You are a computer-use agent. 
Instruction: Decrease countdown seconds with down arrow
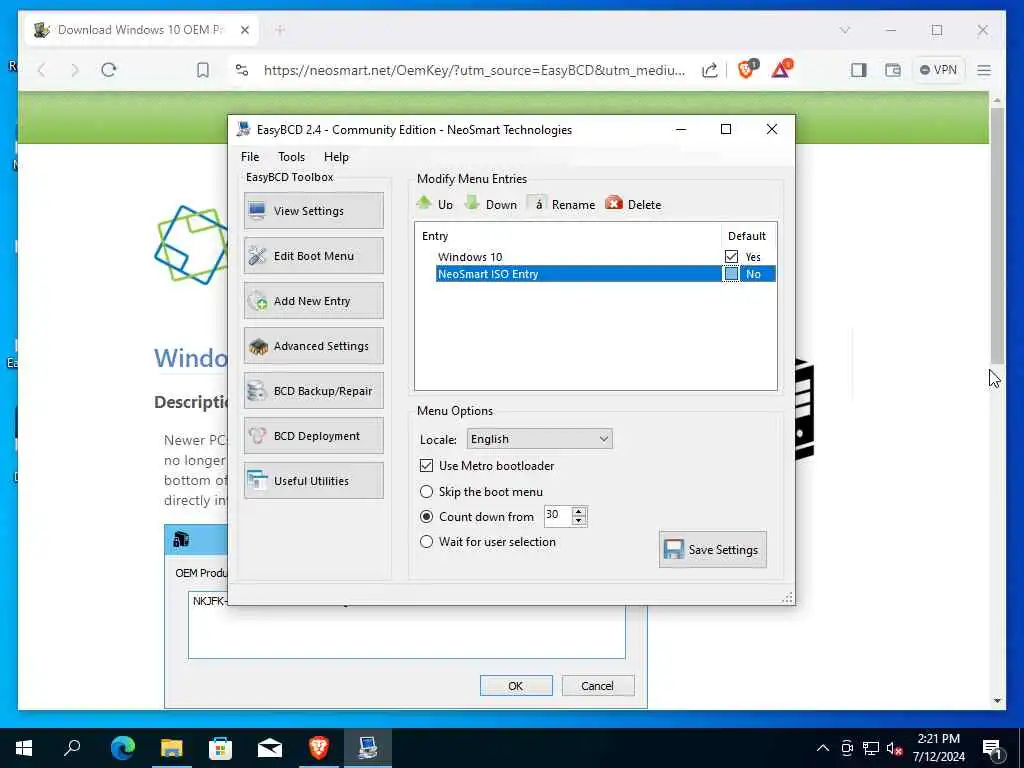579,520
